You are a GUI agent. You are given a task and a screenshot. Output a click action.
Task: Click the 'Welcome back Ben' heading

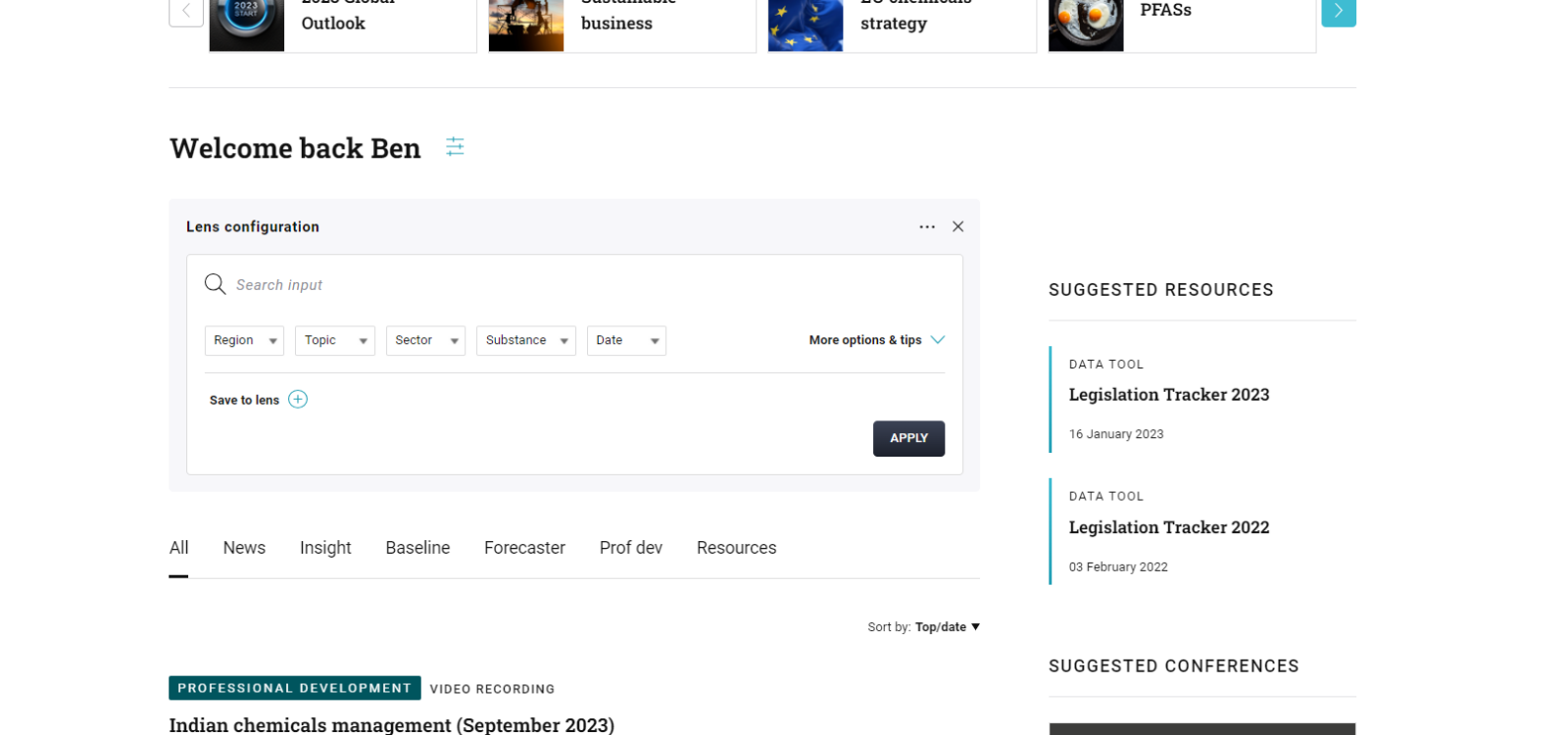click(x=295, y=148)
